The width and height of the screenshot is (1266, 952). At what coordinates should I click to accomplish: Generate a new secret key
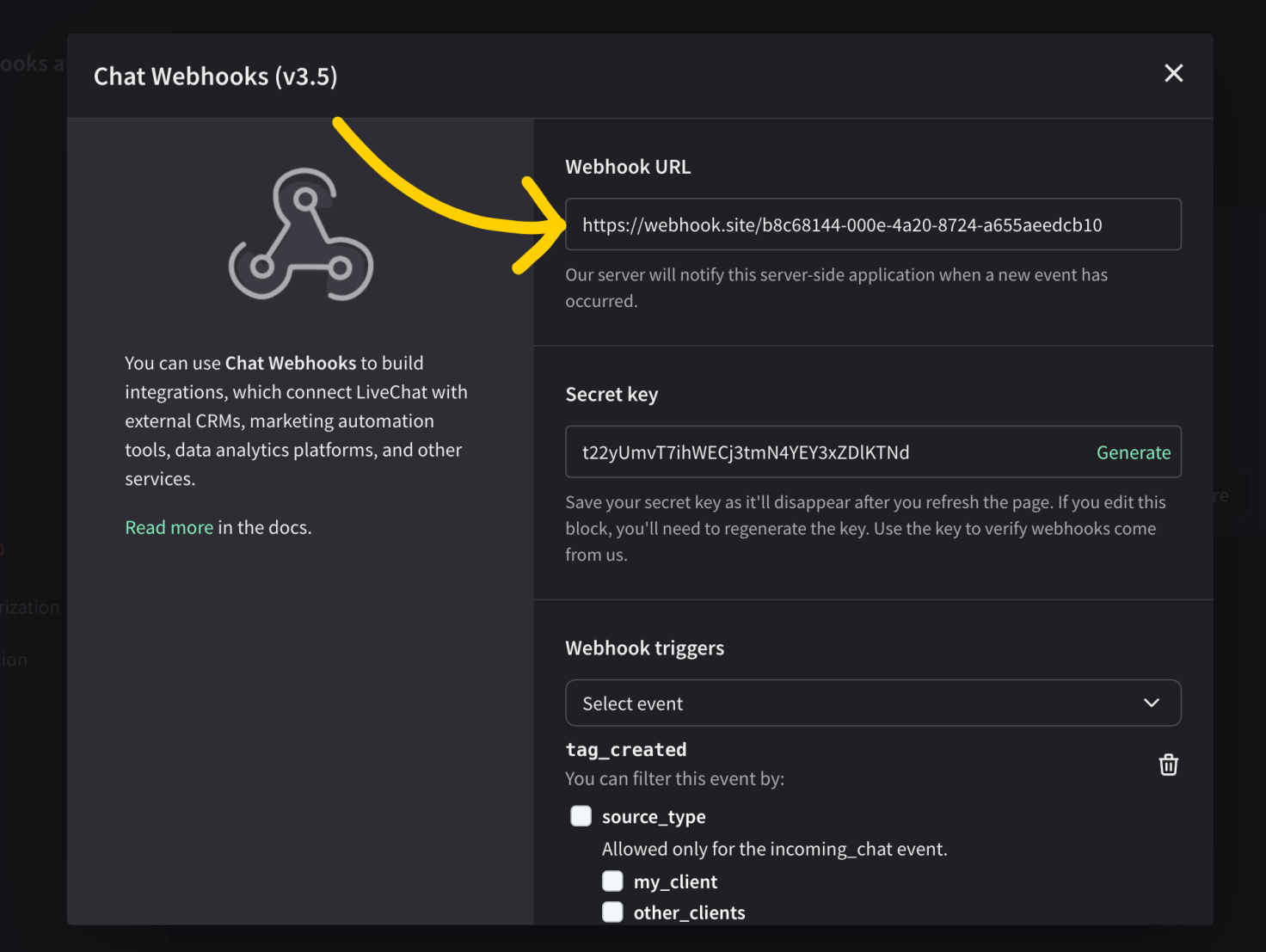pyautogui.click(x=1134, y=452)
